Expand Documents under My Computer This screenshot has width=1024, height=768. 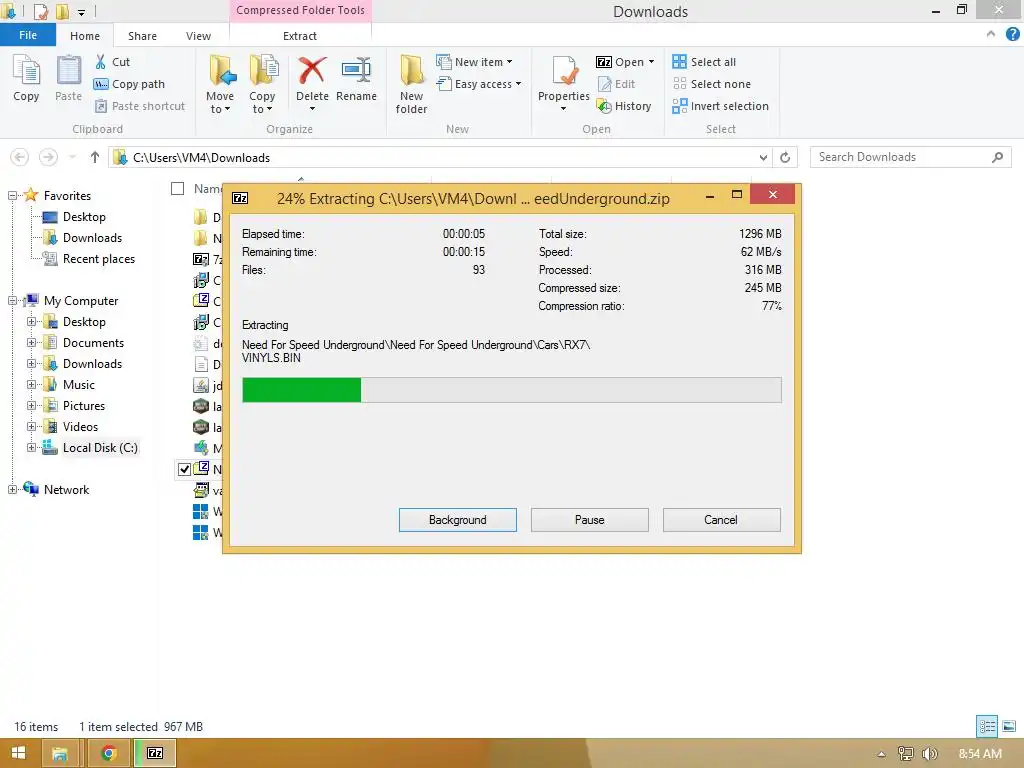31,343
